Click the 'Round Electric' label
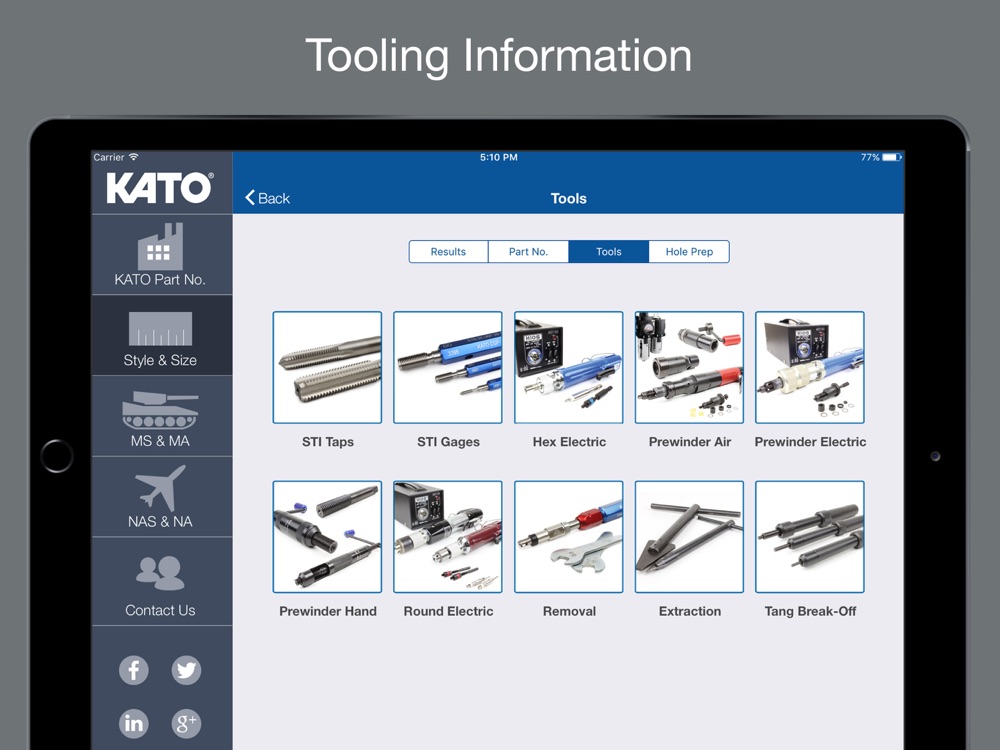 (448, 612)
